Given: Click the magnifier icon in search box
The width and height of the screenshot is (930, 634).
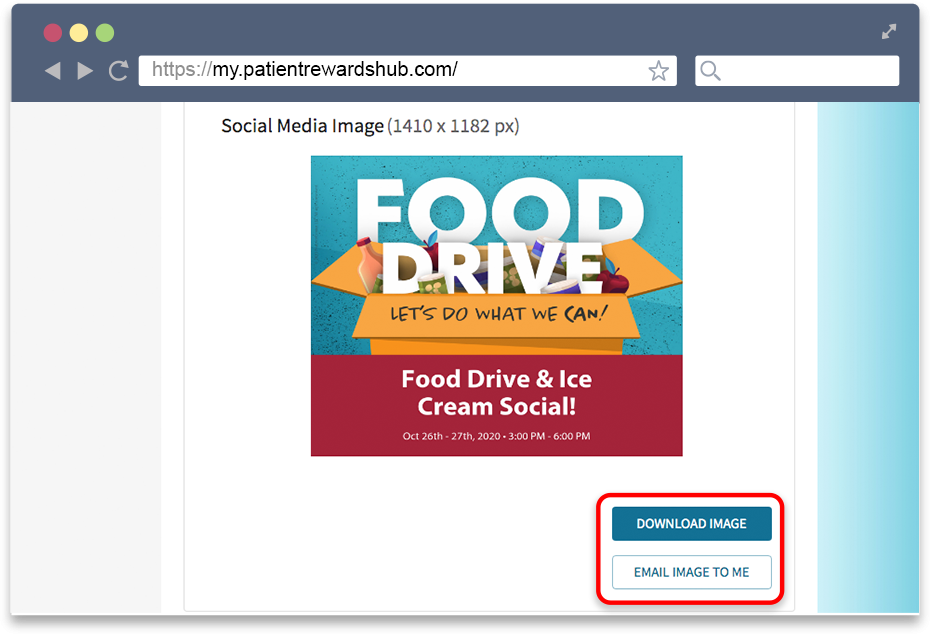Looking at the screenshot, I should click(710, 71).
